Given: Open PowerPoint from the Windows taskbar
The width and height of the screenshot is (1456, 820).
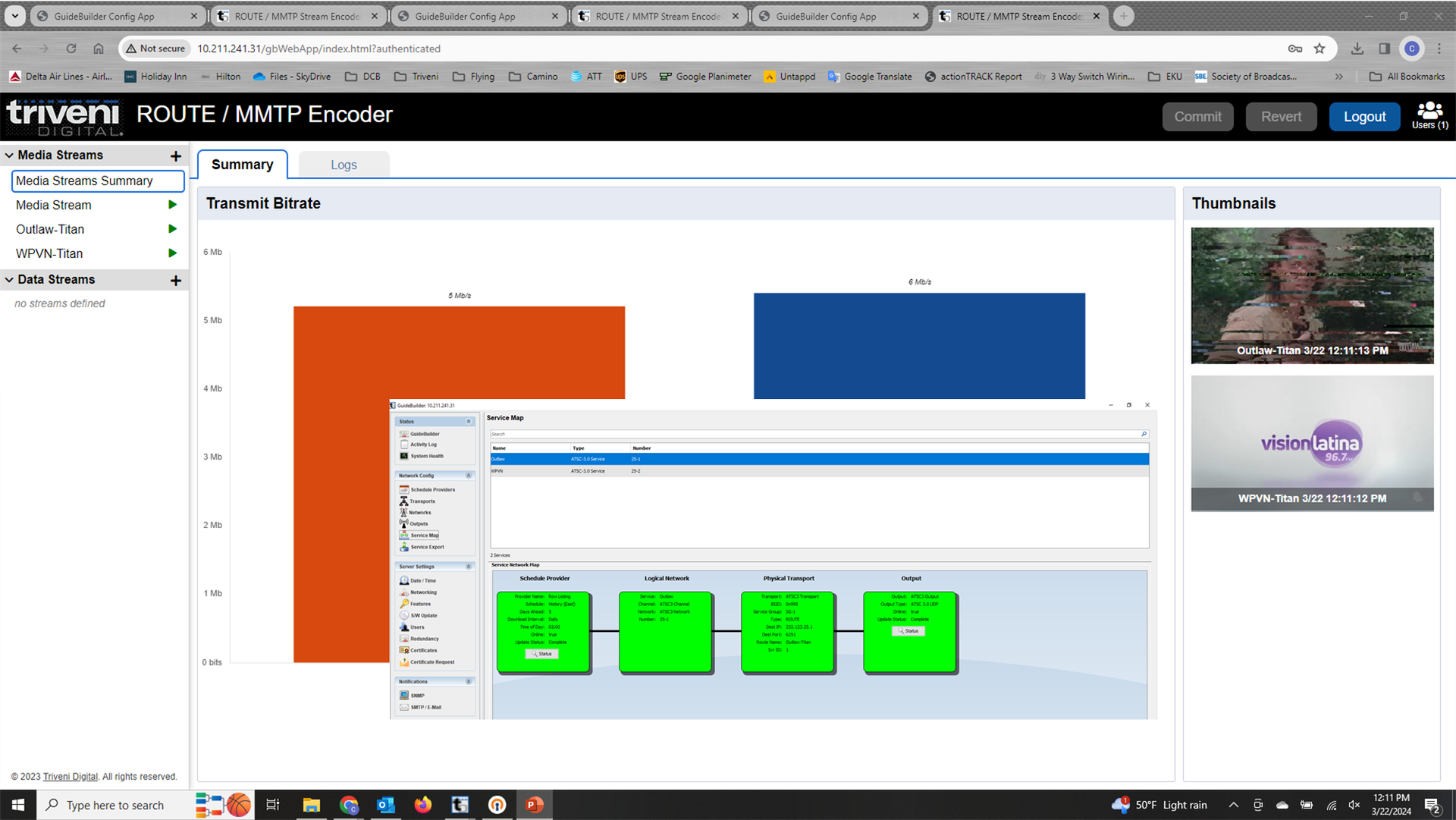Looking at the screenshot, I should point(534,805).
